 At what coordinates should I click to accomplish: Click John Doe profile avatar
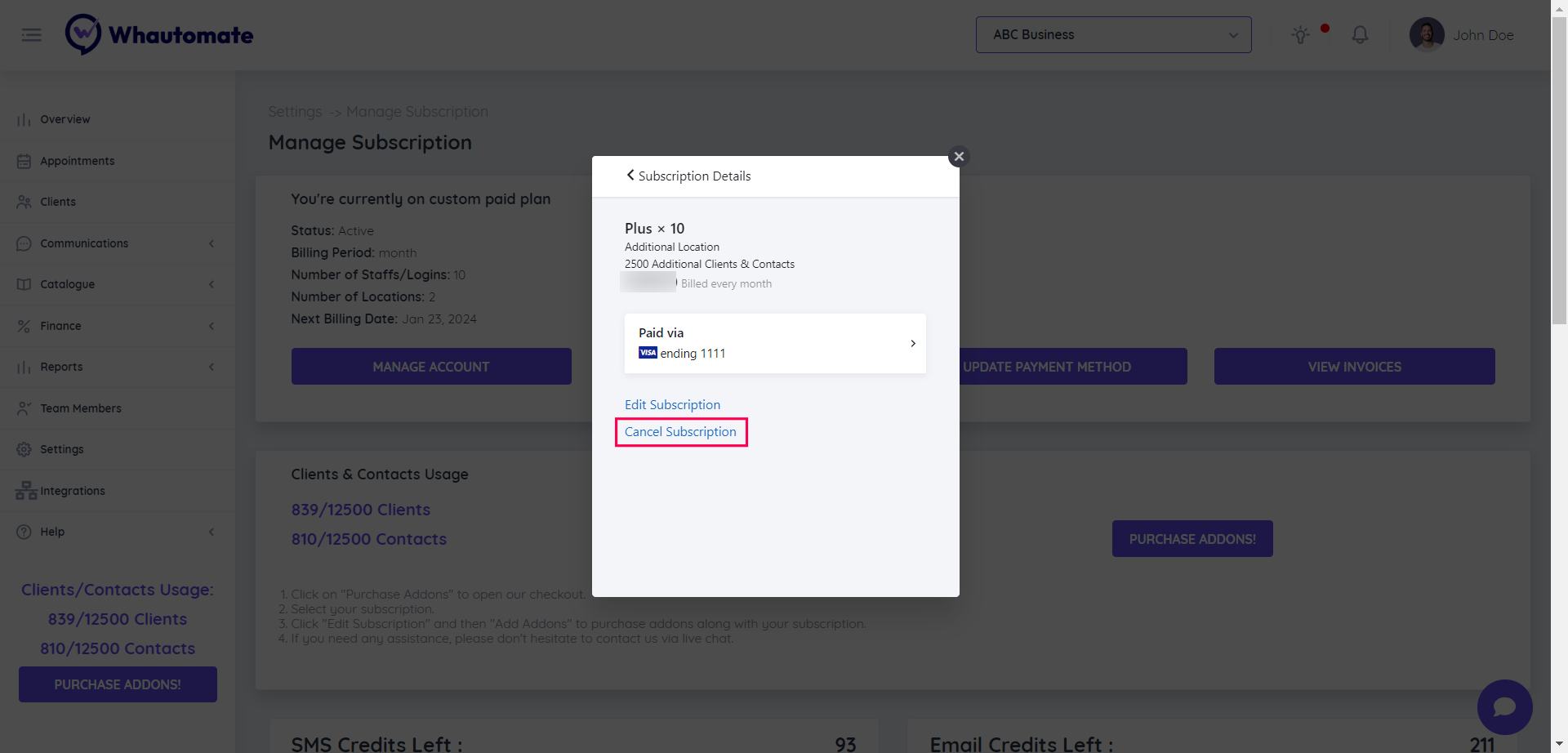1426,35
